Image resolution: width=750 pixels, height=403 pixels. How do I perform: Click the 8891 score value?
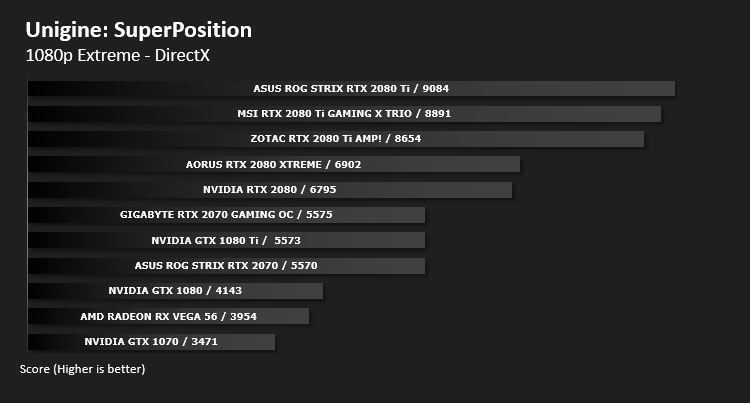pos(438,114)
